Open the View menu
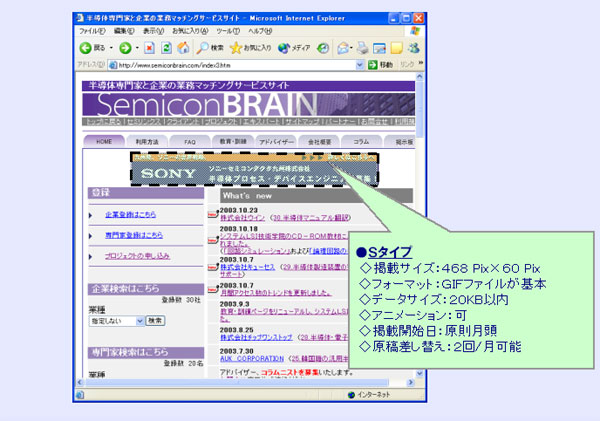600x421 pixels. pyautogui.click(x=153, y=31)
